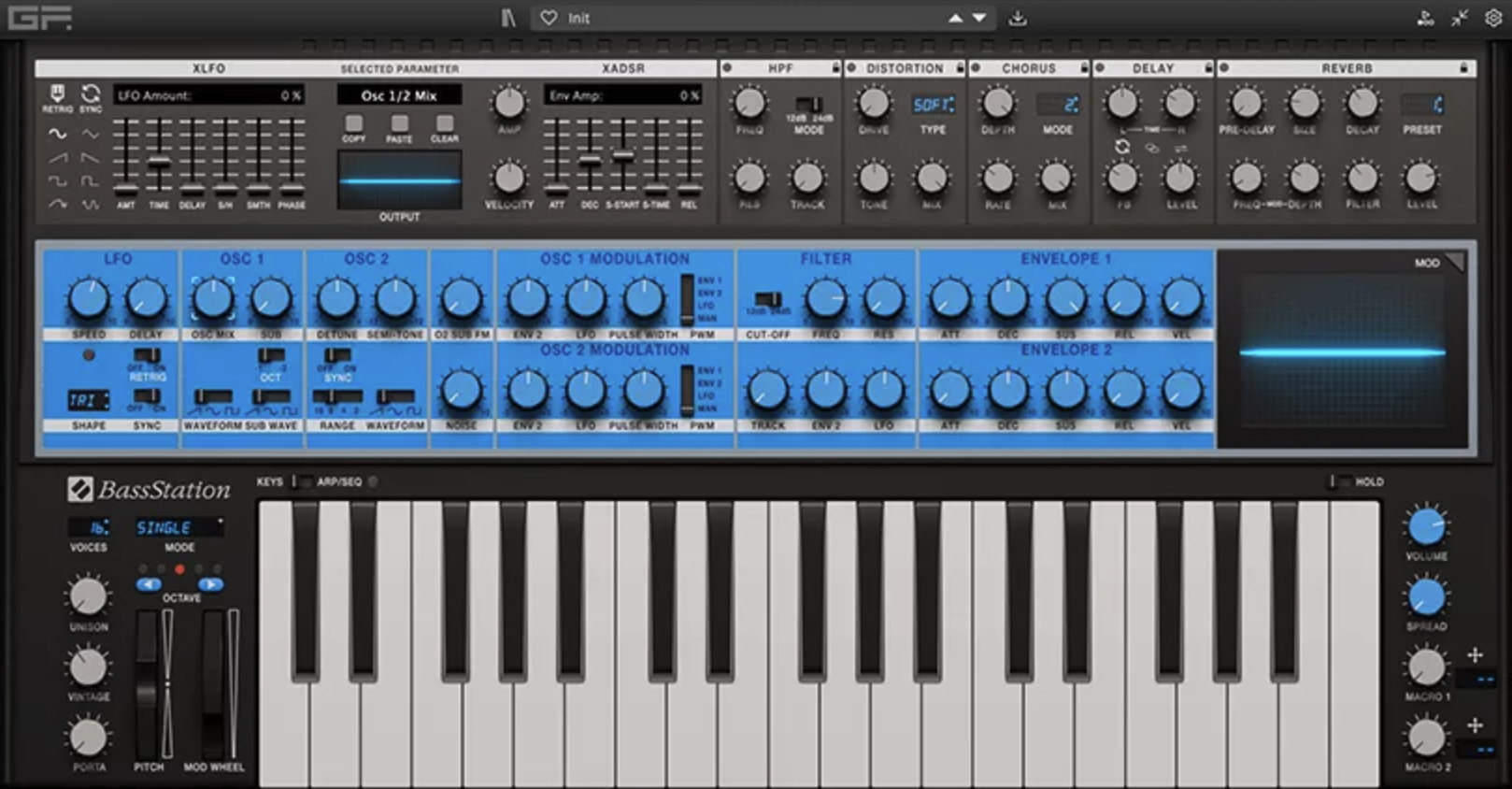Click the Noise knob
The width and height of the screenshot is (1512, 789).
click(x=461, y=390)
